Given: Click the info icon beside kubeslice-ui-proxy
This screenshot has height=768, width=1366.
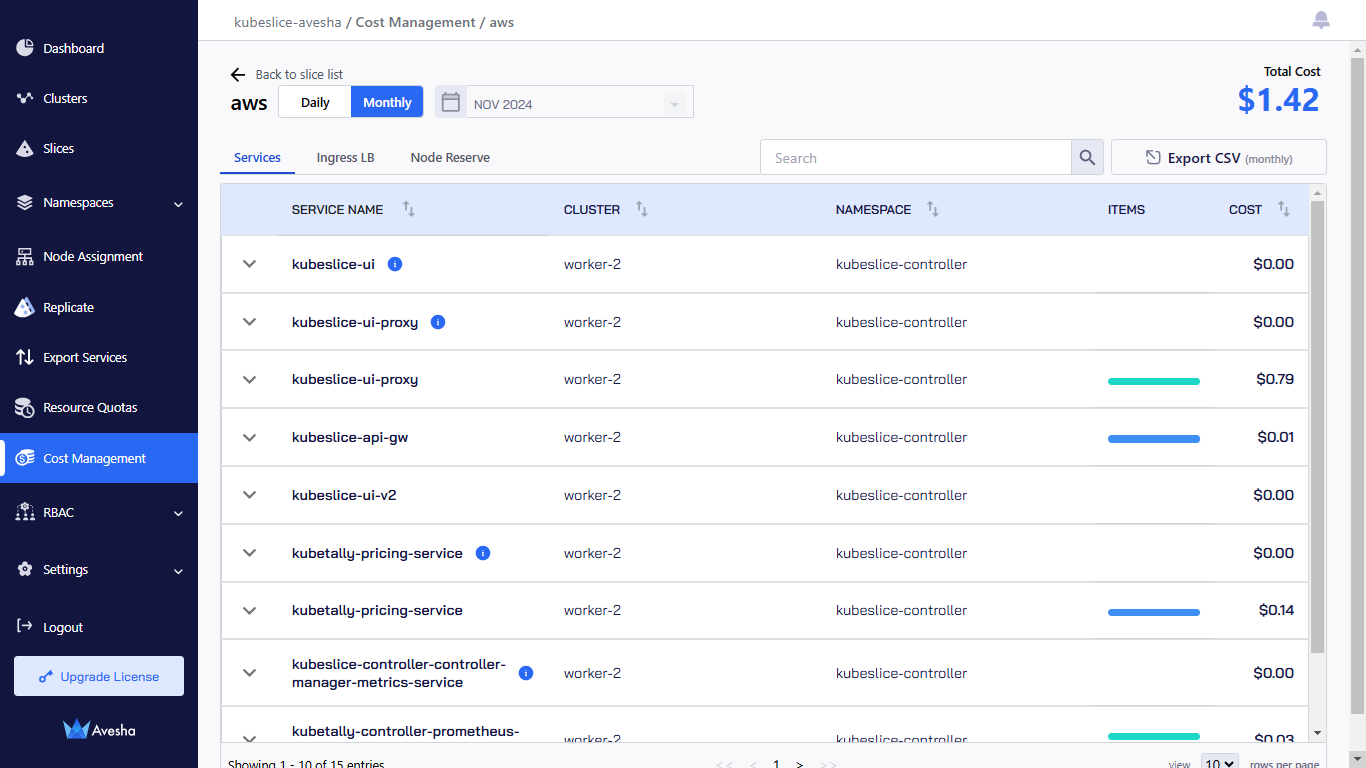Looking at the screenshot, I should (x=438, y=322).
